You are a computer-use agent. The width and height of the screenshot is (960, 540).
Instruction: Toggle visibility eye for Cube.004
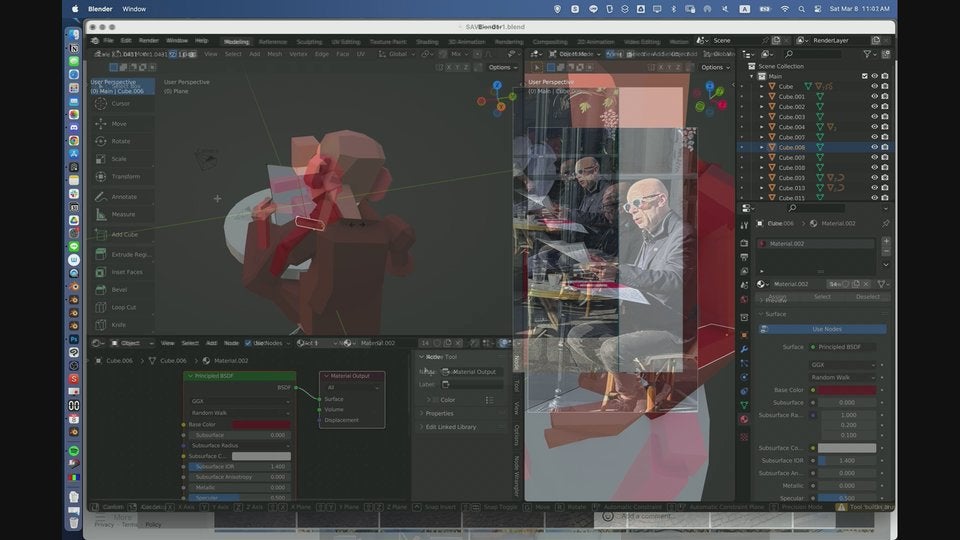coord(874,127)
